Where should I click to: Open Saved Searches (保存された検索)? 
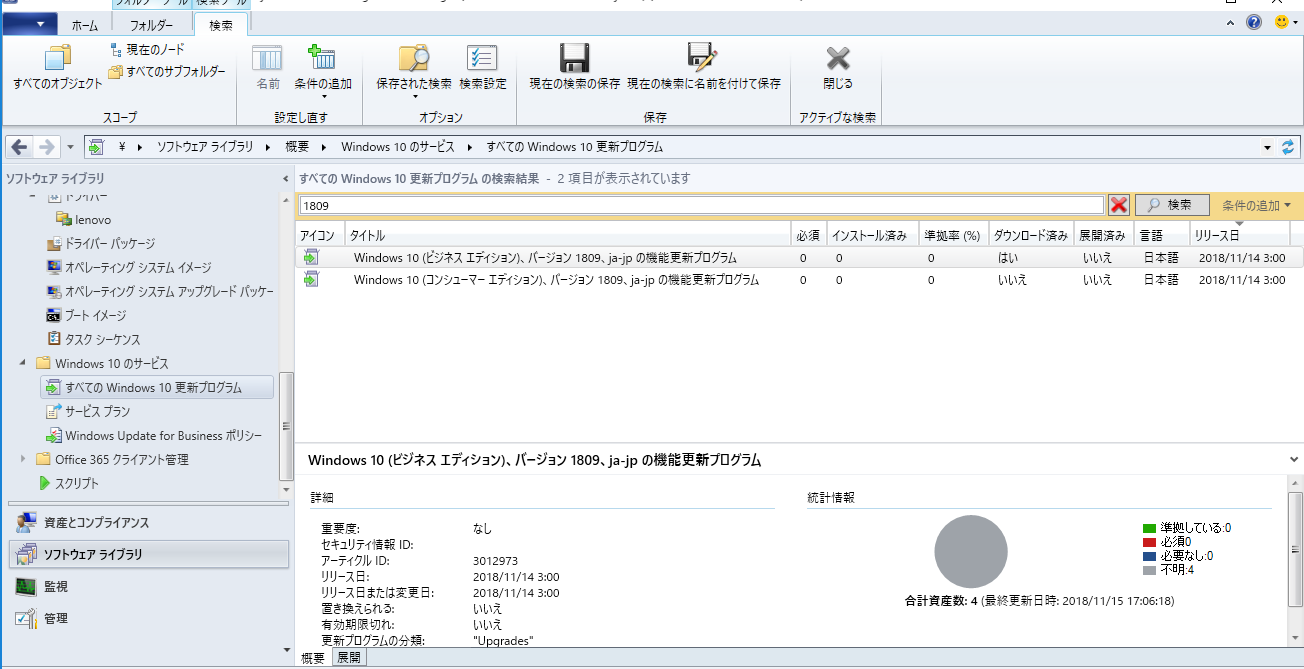[413, 69]
